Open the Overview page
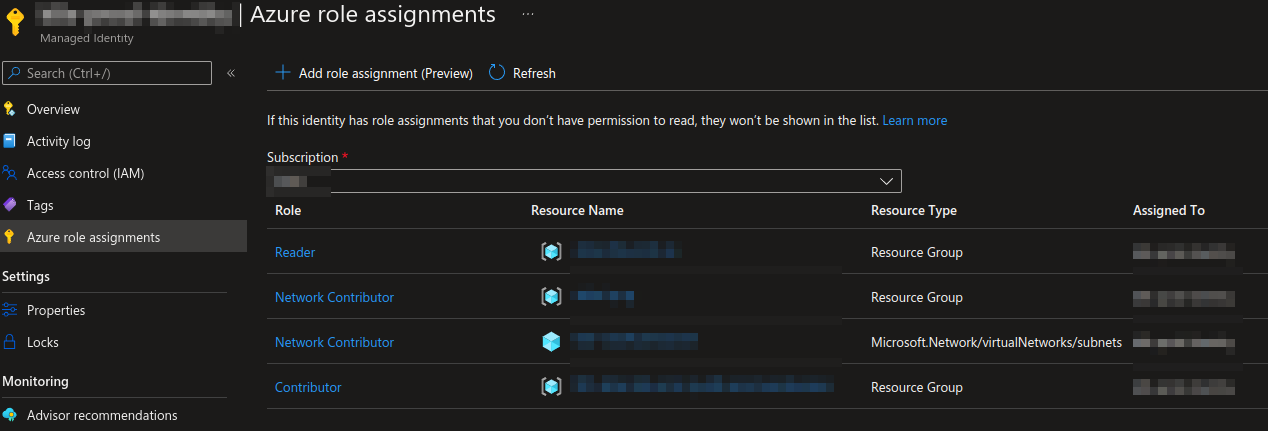This screenshot has width=1268, height=431. point(53,109)
